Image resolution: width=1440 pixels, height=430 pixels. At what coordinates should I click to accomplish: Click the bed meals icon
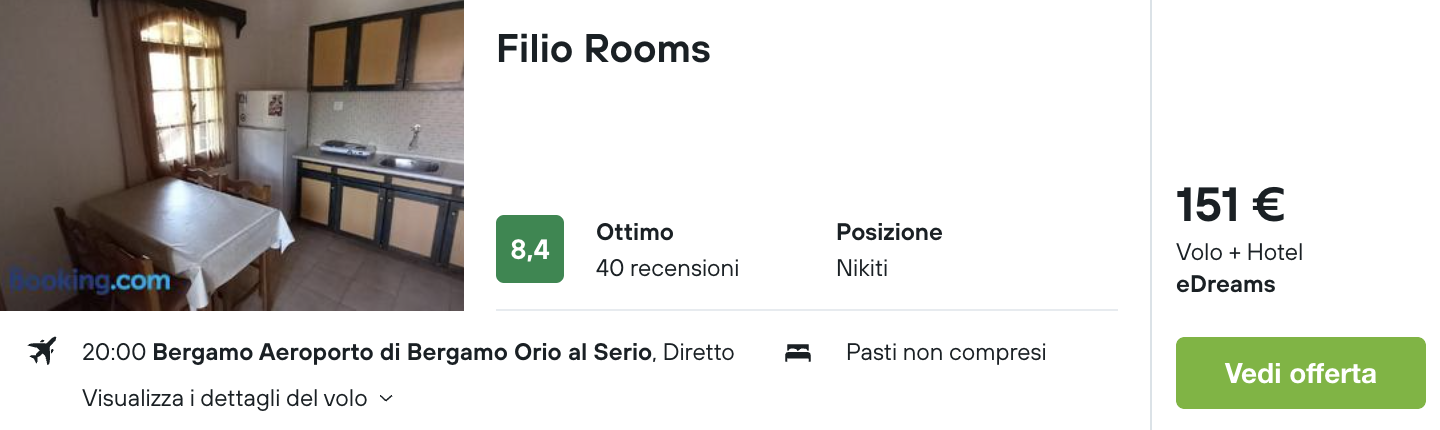(x=798, y=352)
